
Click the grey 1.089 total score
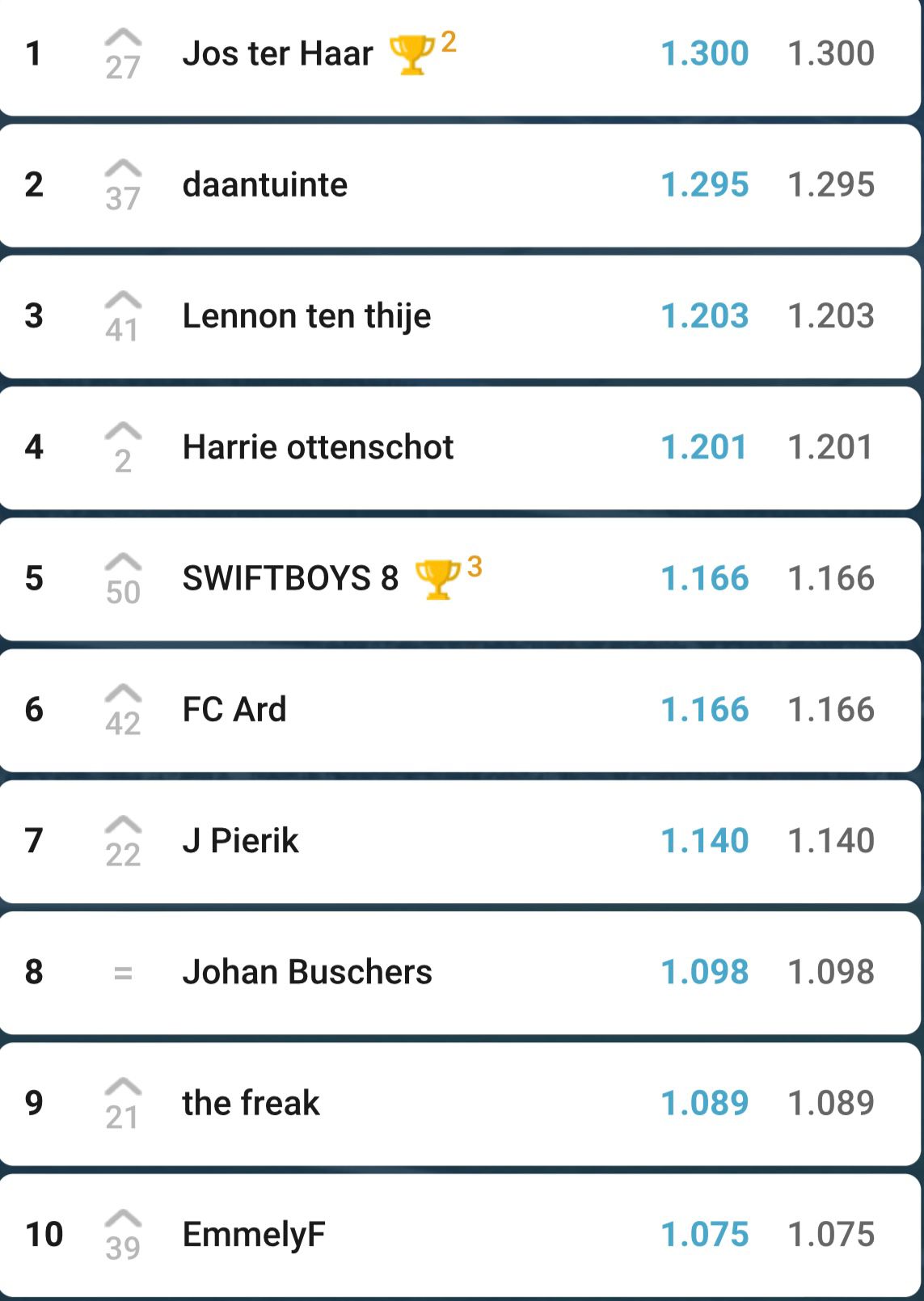(831, 1104)
